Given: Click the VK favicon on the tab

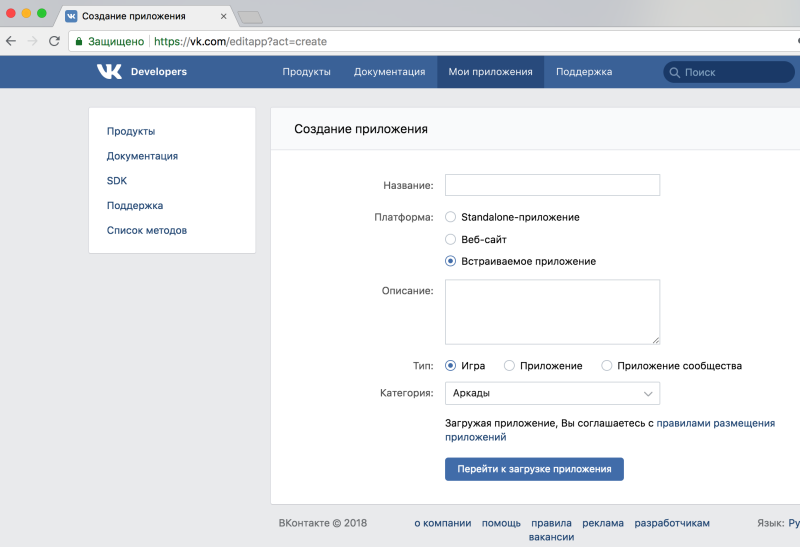Looking at the screenshot, I should pos(71,16).
